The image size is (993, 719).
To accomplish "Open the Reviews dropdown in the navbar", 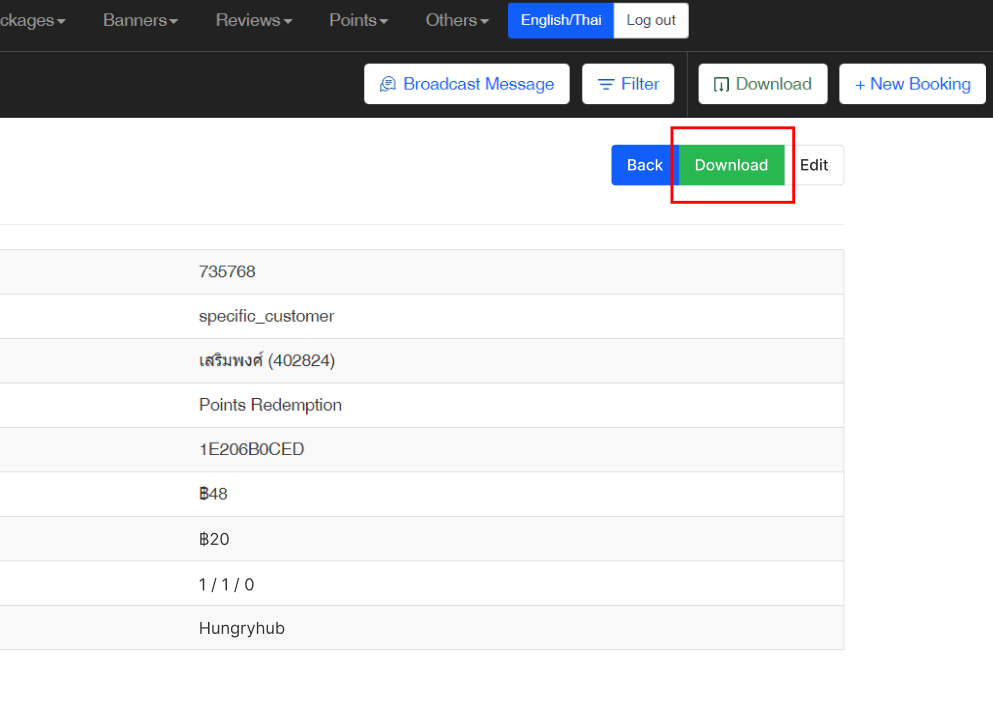I will [254, 20].
